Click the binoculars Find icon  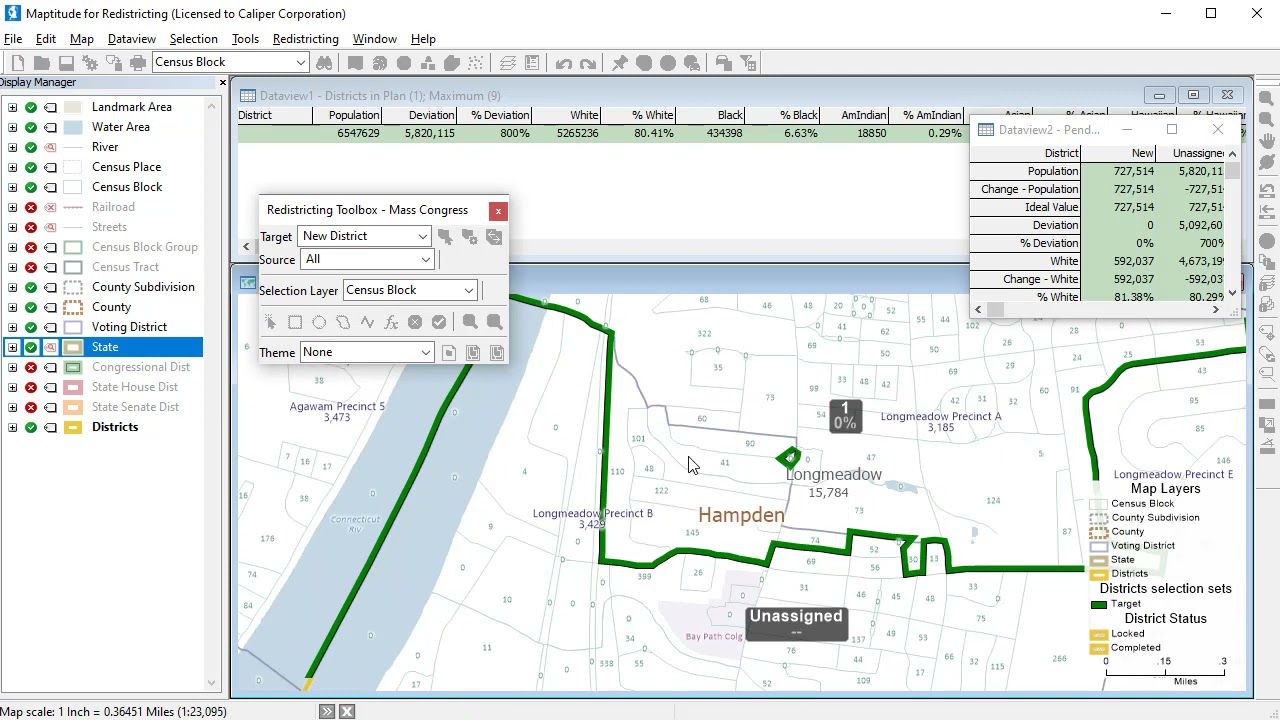point(324,63)
